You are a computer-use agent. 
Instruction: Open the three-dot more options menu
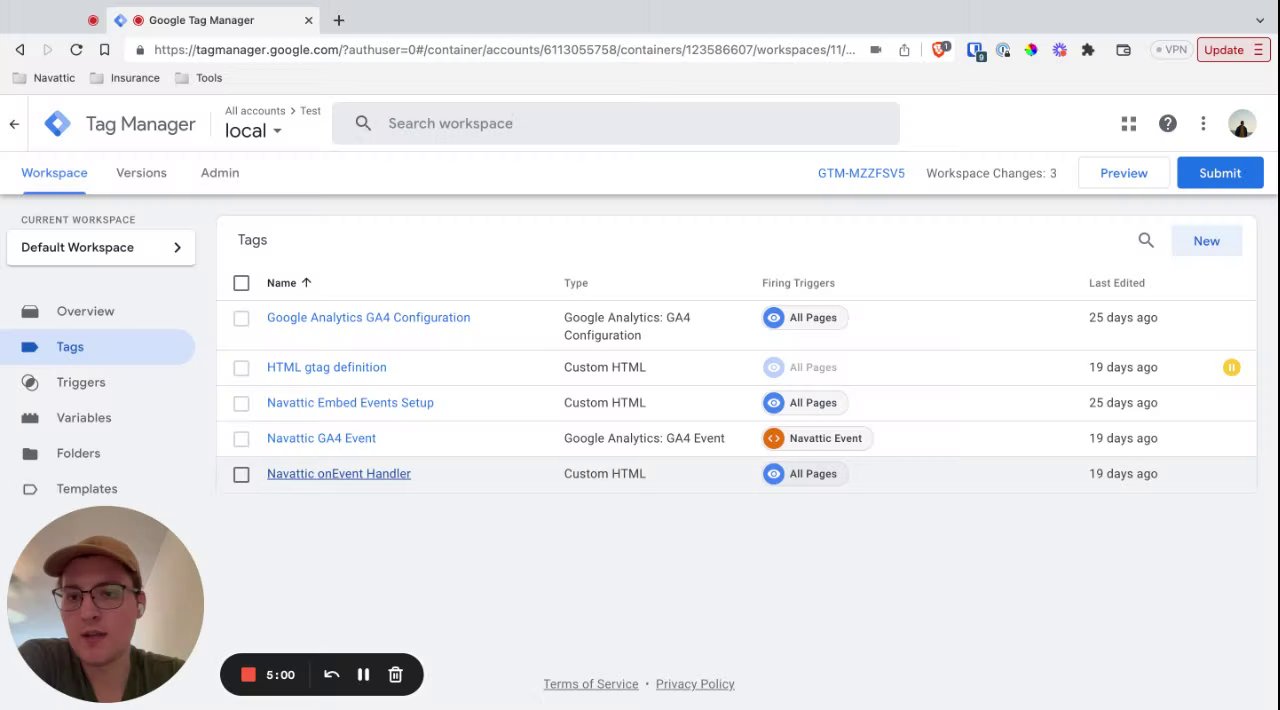(x=1203, y=124)
